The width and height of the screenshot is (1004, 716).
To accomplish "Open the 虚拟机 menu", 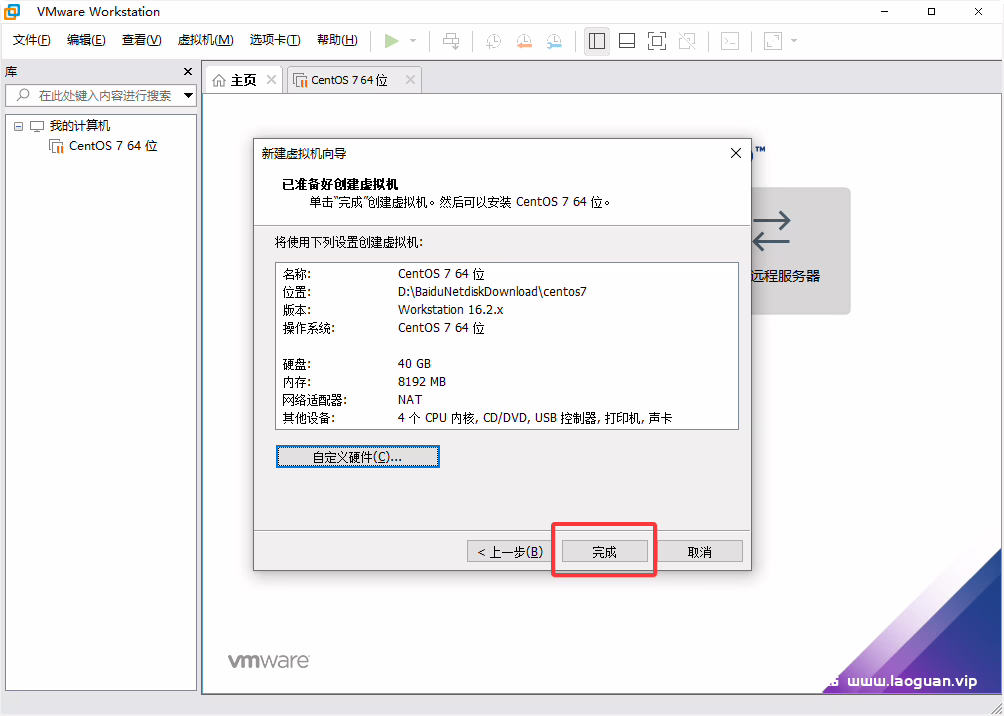I will click(205, 40).
